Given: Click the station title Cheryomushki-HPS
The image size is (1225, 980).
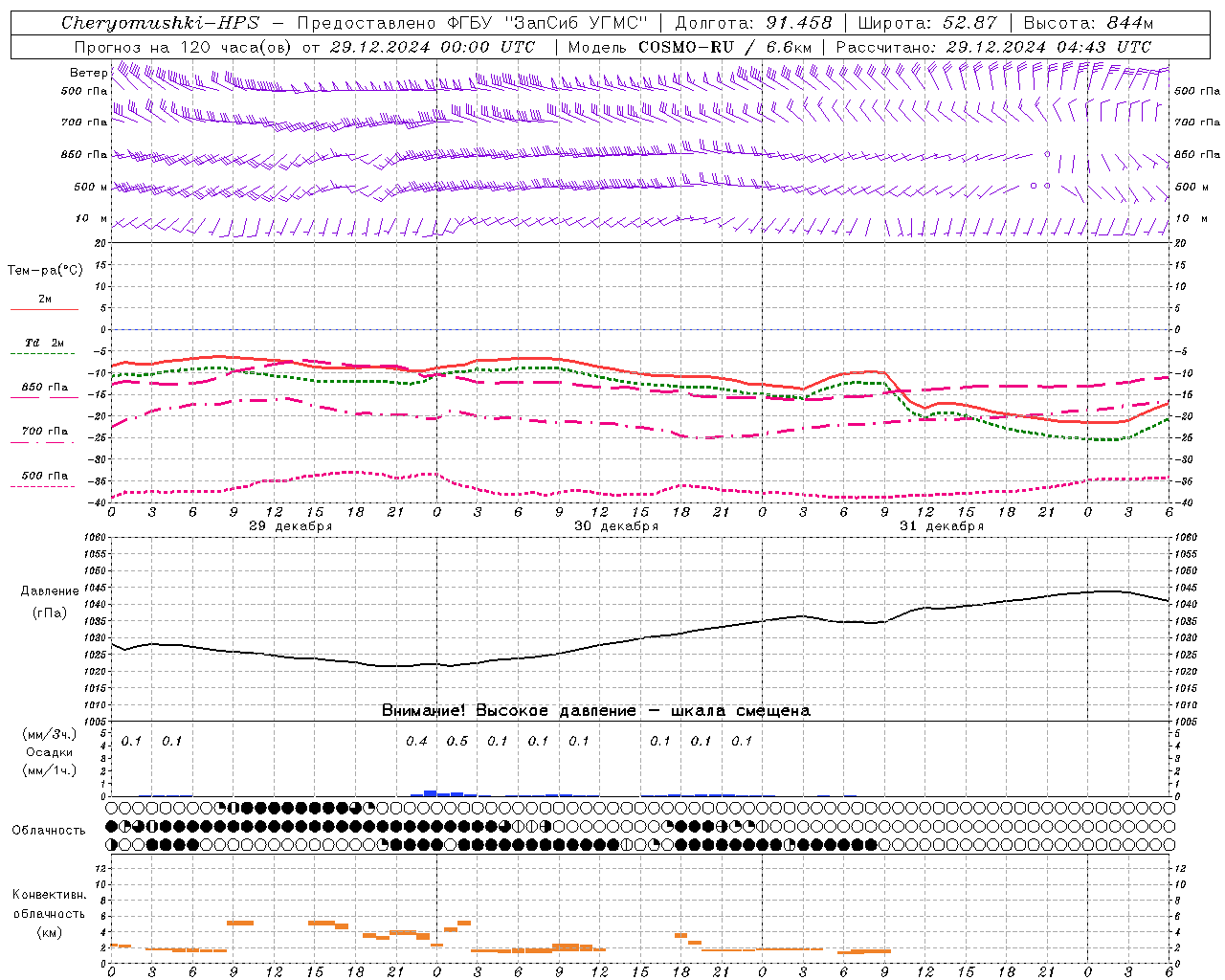Looking at the screenshot, I should [160, 23].
